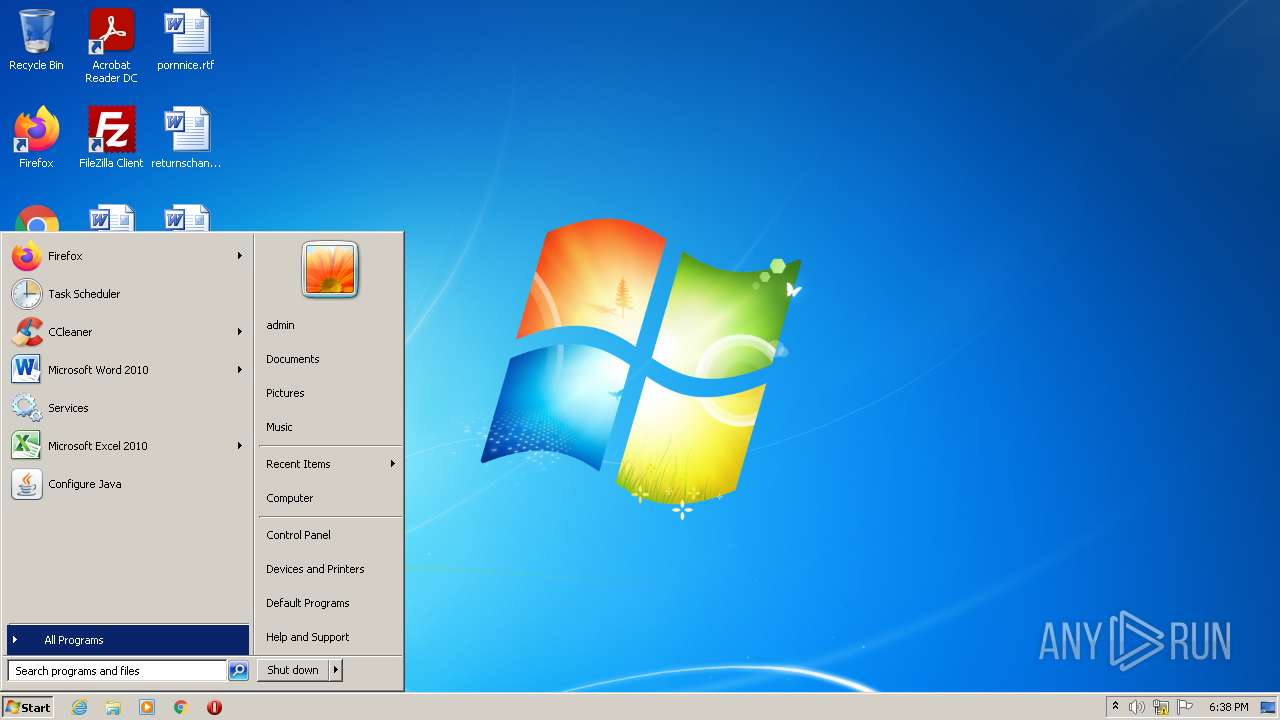Image resolution: width=1280 pixels, height=720 pixels.
Task: Open Acrobat Reader DC desktop shortcut
Action: pyautogui.click(x=111, y=46)
